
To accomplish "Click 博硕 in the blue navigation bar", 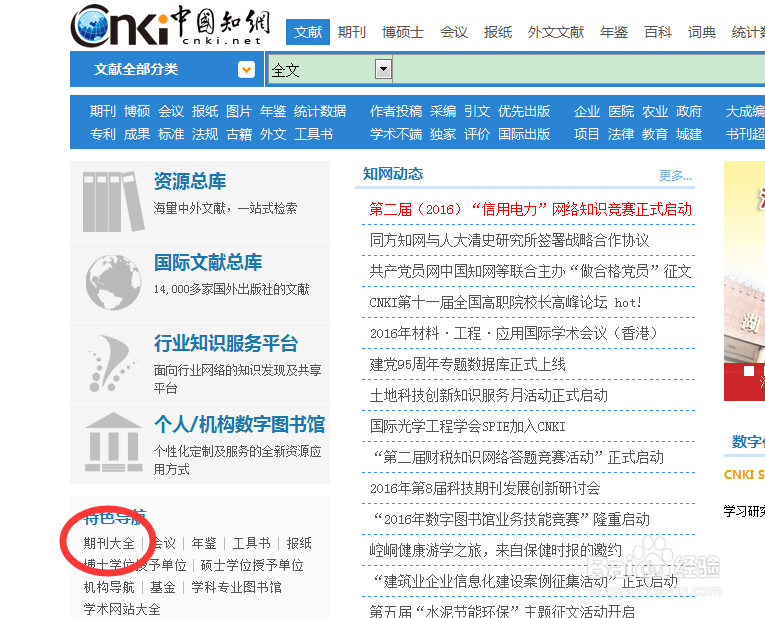I will pyautogui.click(x=137, y=111).
